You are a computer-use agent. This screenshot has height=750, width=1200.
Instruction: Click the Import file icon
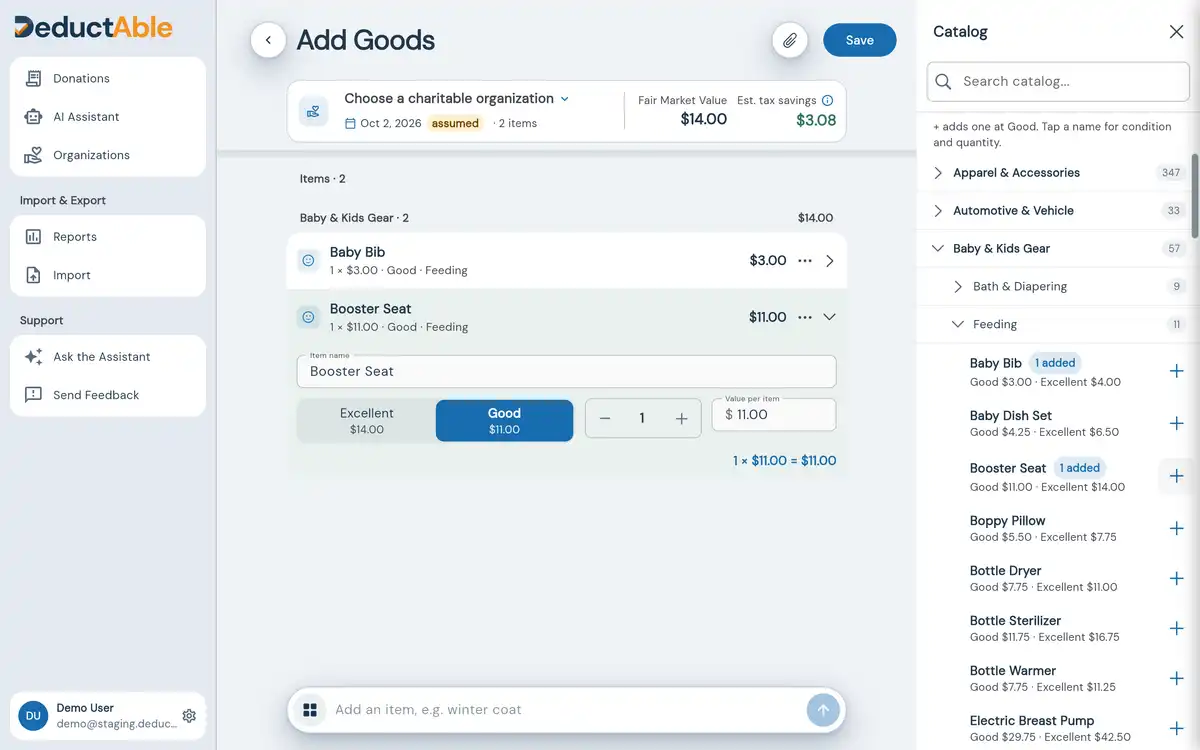[x=33, y=275]
